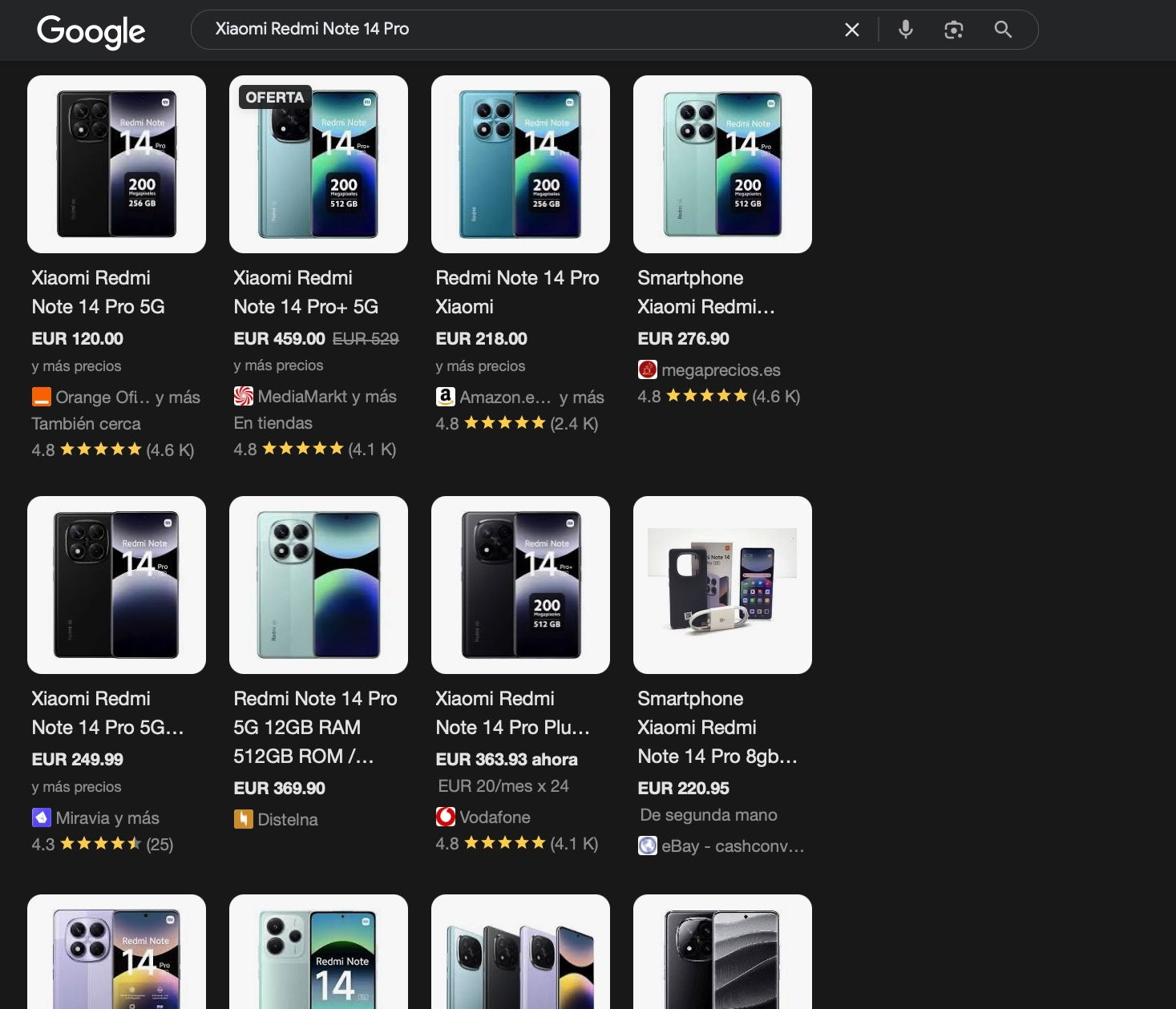This screenshot has height=1009, width=1176.
Task: Click the Vodafone listing's 4.8 (4.1 K) rating
Action: click(x=517, y=843)
